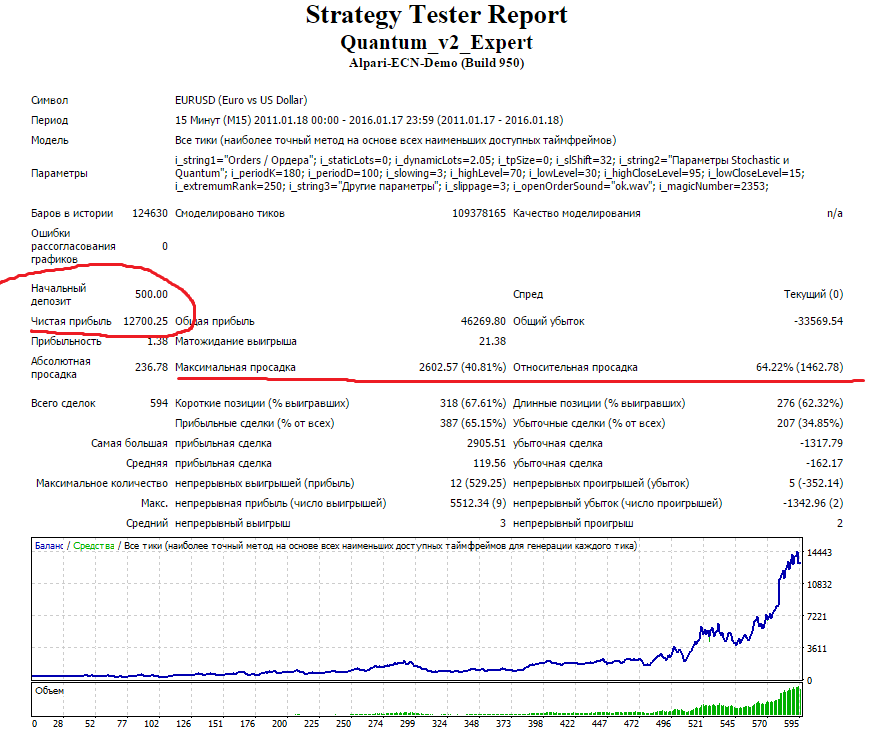Click the profit trades value 387 (65.15%)

click(x=473, y=423)
